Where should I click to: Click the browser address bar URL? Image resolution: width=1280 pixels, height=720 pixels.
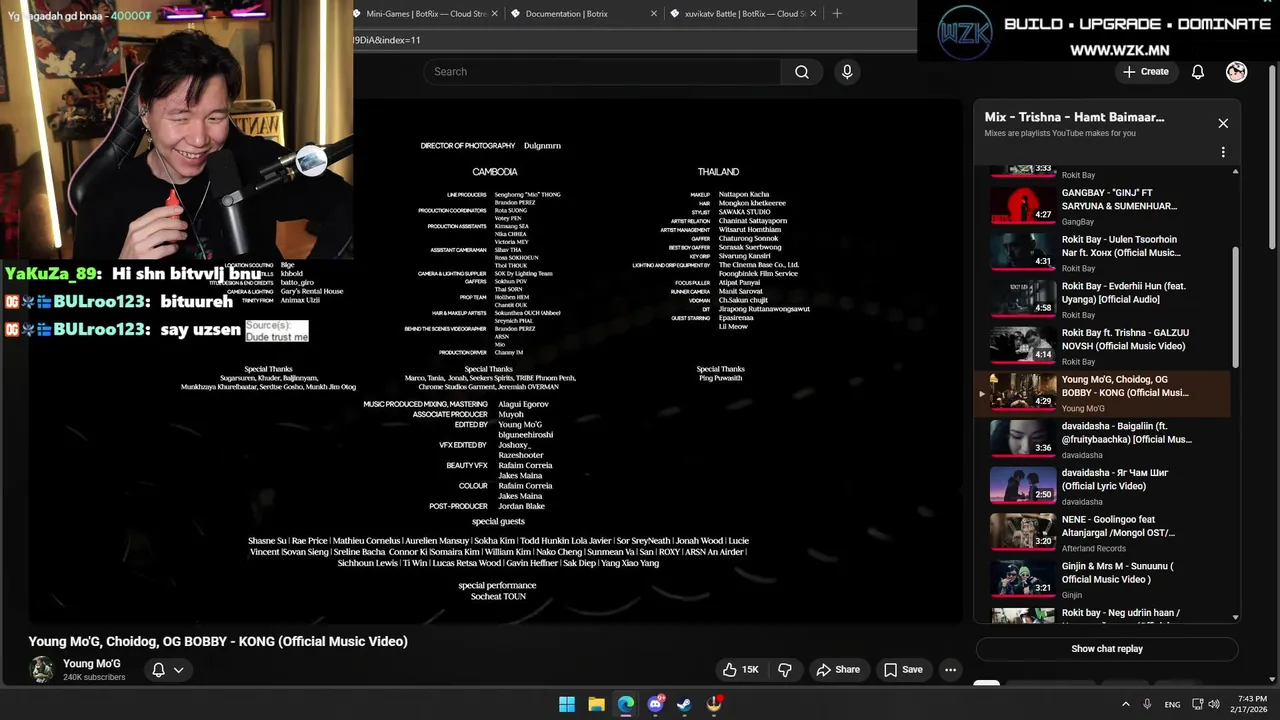(x=634, y=40)
